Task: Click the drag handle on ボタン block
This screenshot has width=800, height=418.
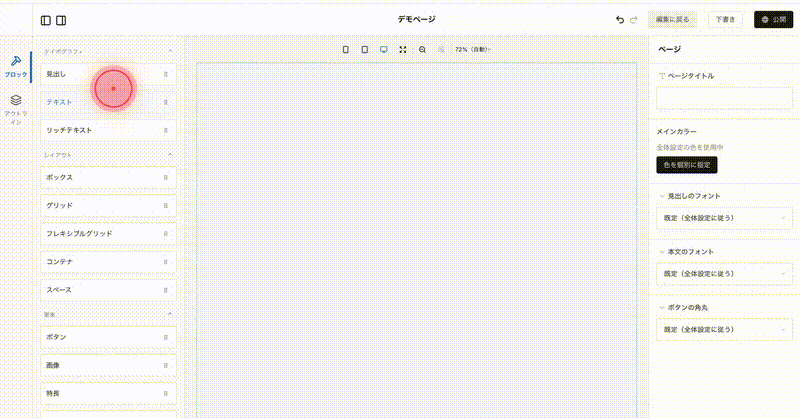Action: 166,337
